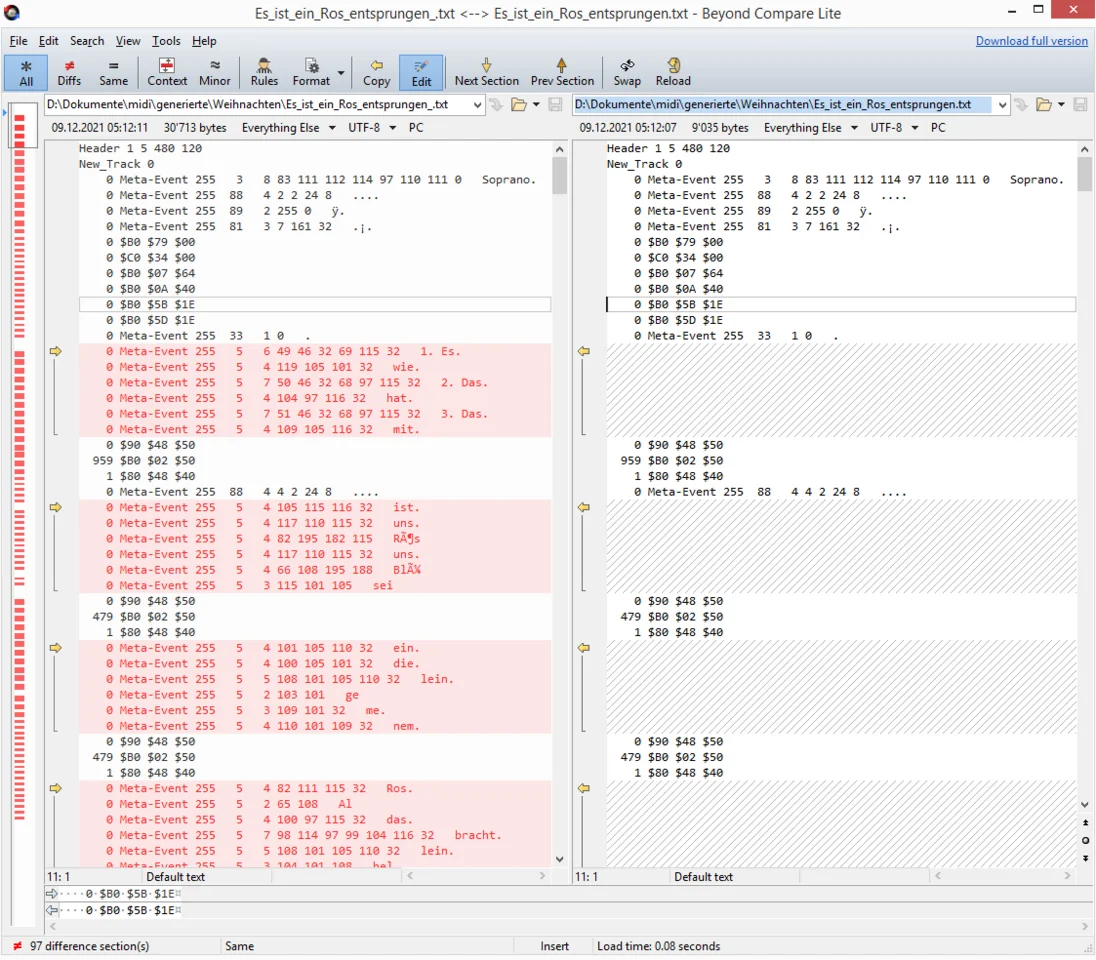Jump to Next Section
This screenshot has width=1096, height=960.
pos(486,72)
